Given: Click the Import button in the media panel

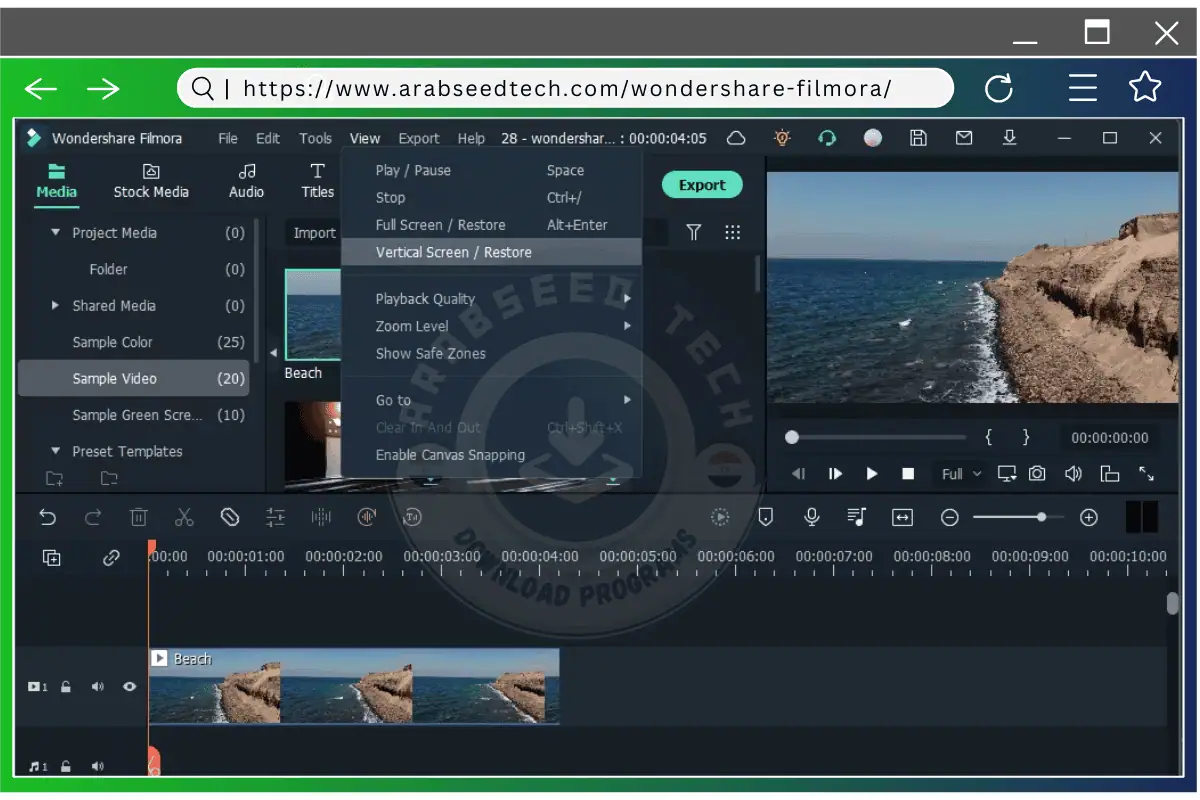Looking at the screenshot, I should 313,232.
